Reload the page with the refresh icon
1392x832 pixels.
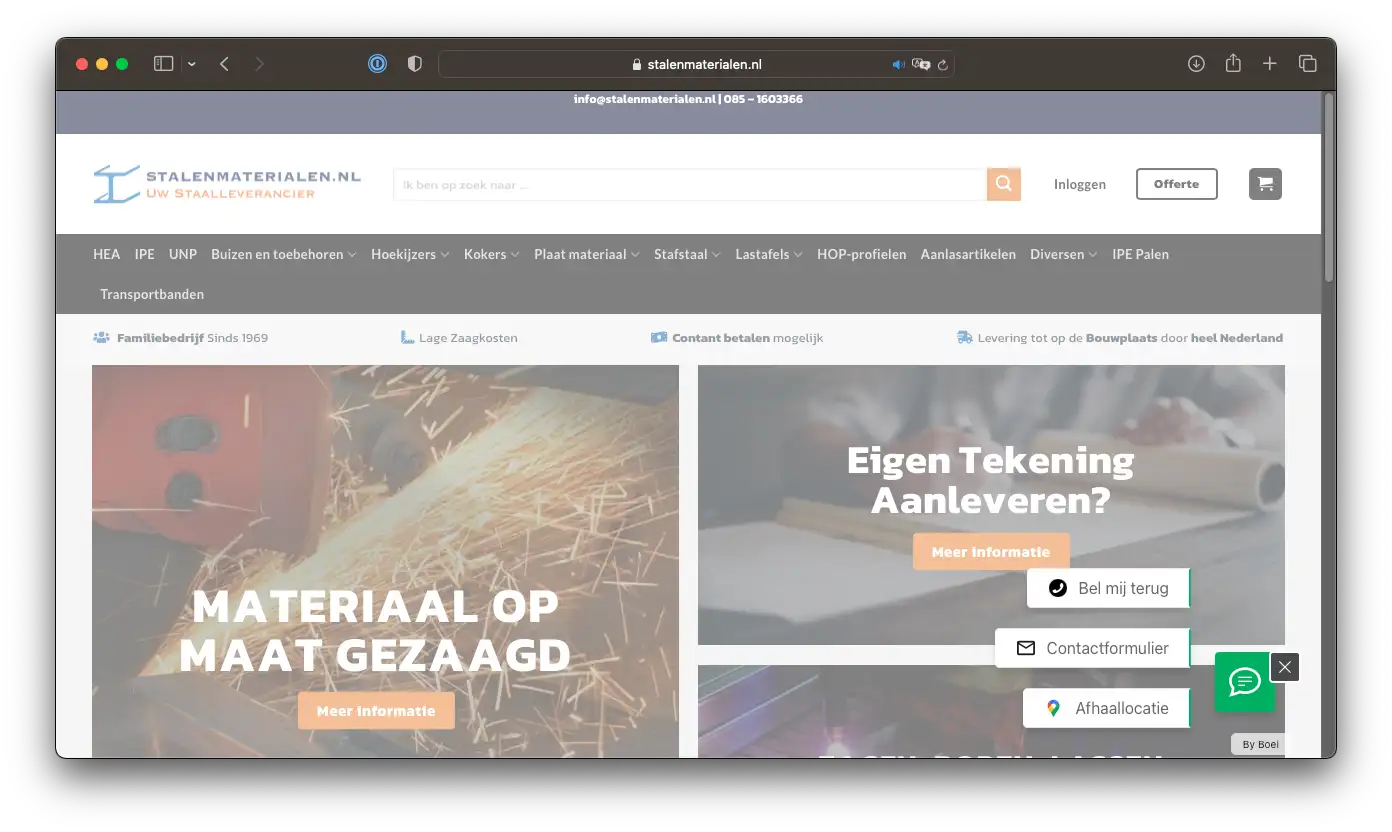(942, 64)
